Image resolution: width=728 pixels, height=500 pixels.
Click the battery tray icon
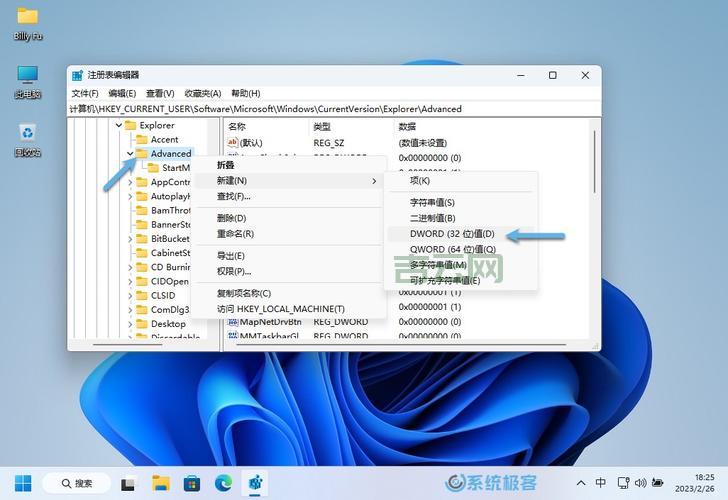coord(657,483)
